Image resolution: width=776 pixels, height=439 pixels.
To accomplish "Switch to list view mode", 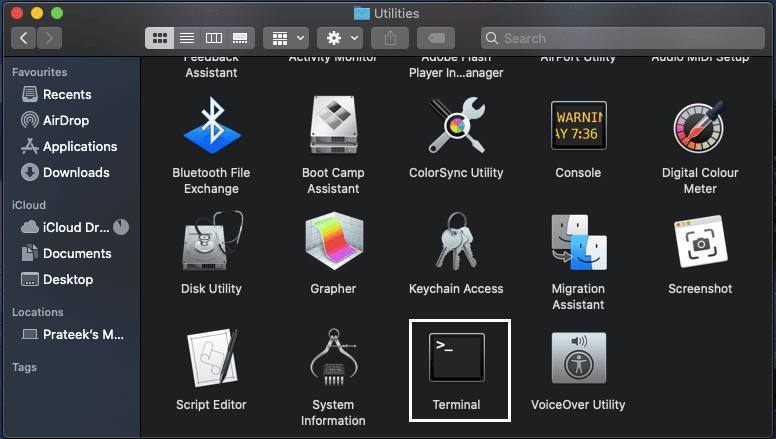I will pyautogui.click(x=186, y=38).
